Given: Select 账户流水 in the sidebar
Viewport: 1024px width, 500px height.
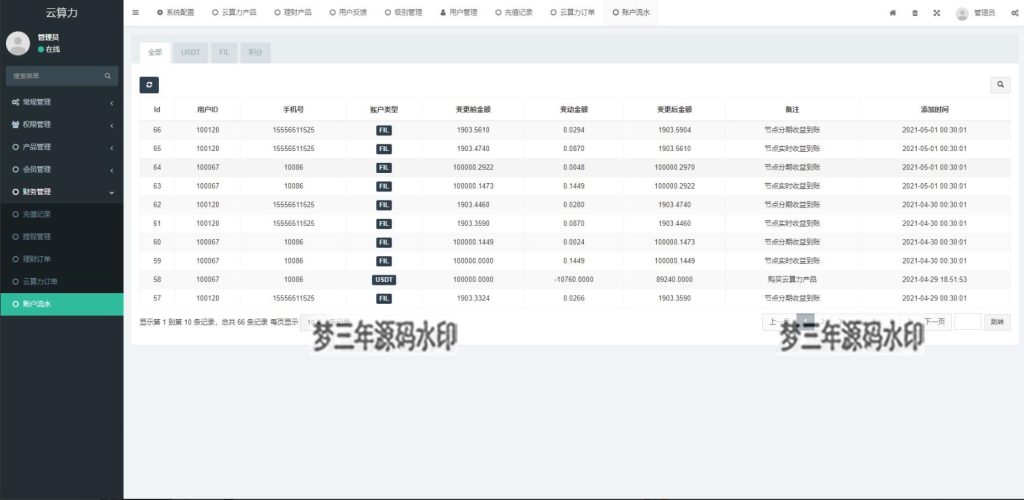Looking at the screenshot, I should (61, 304).
